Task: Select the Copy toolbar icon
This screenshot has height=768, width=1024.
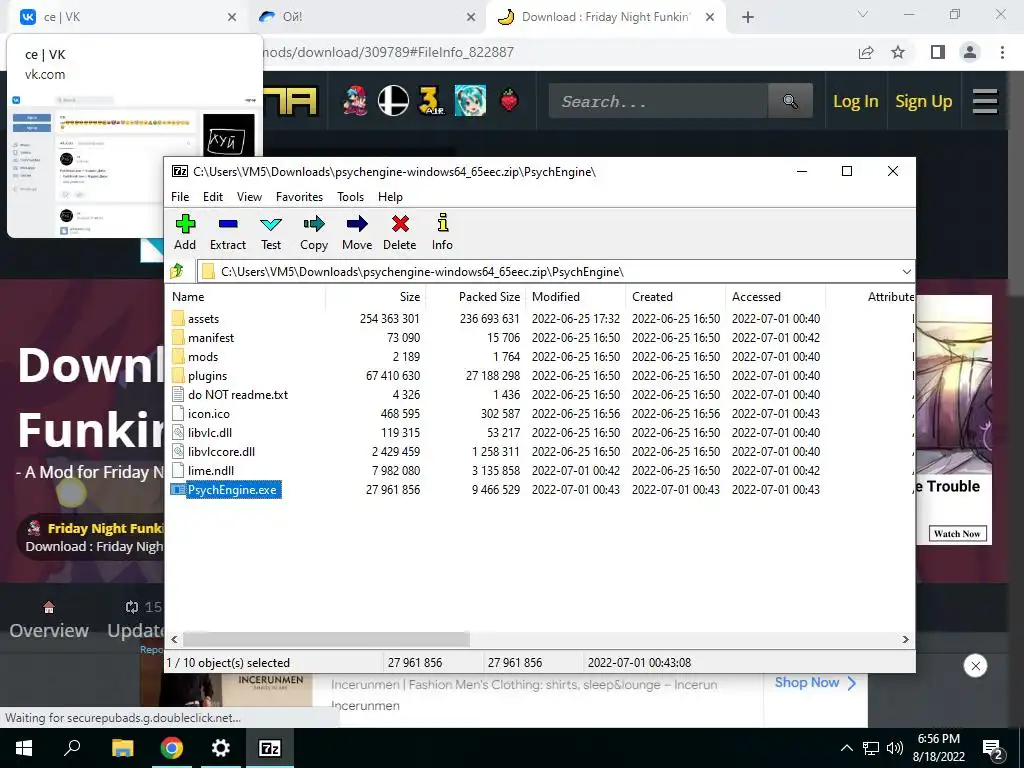Action: (x=313, y=232)
